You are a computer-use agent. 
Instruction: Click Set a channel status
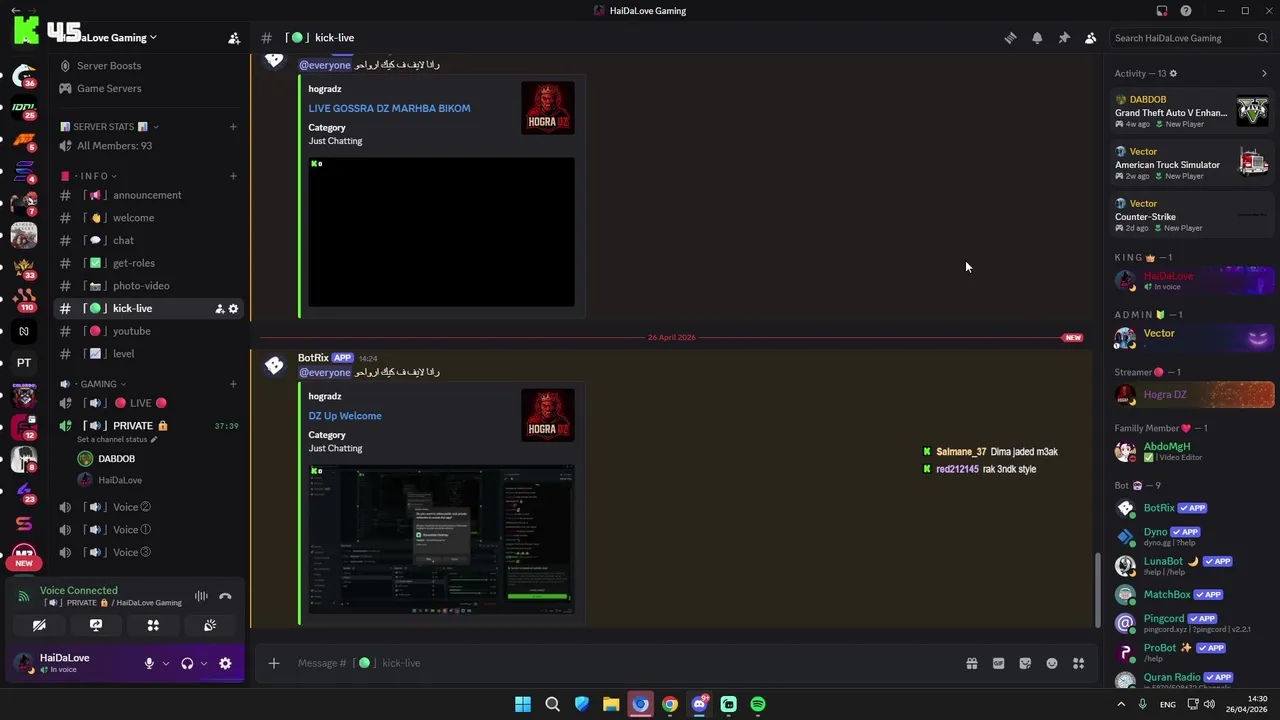coord(117,440)
